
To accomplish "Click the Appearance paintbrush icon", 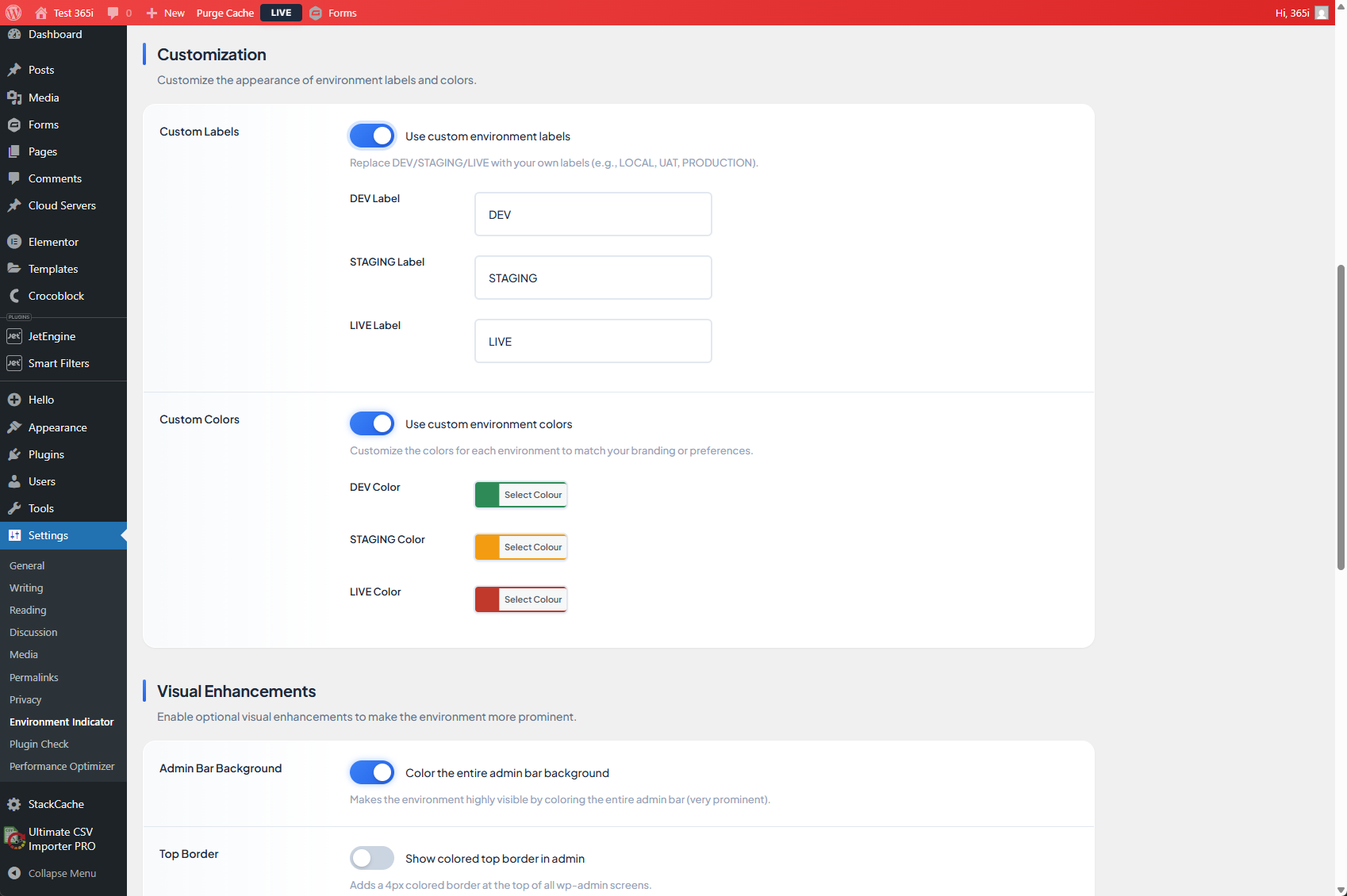I will coord(13,427).
